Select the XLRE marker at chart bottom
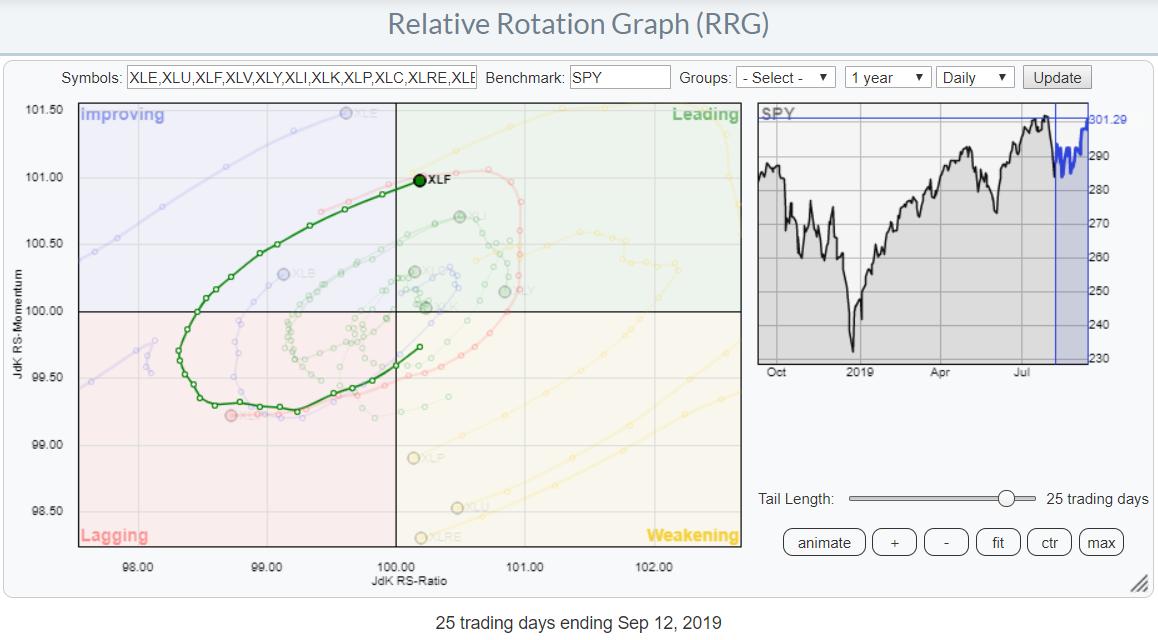 tap(421, 538)
